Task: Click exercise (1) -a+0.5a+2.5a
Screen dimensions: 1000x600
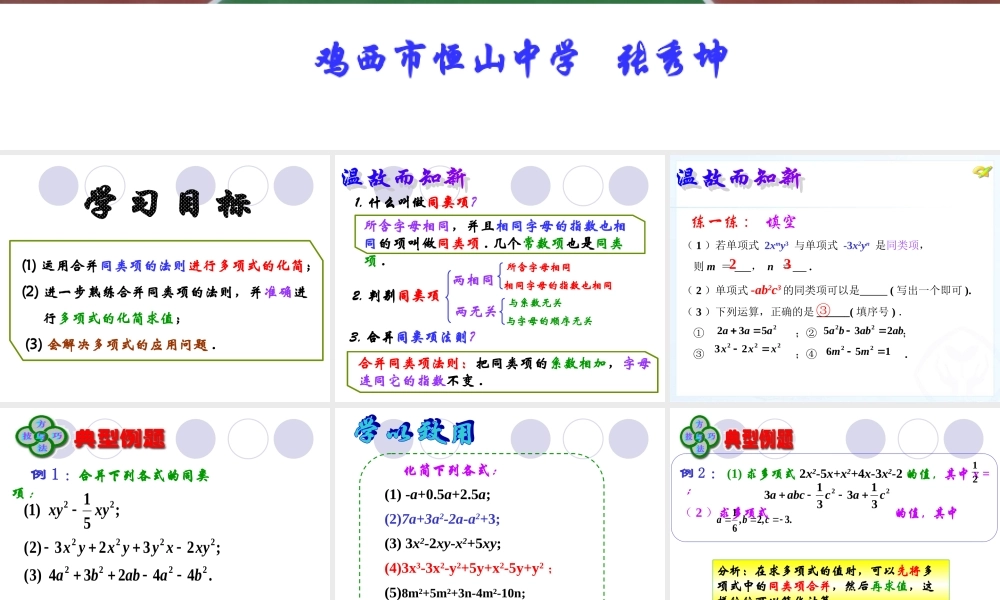Action: [x=437, y=494]
